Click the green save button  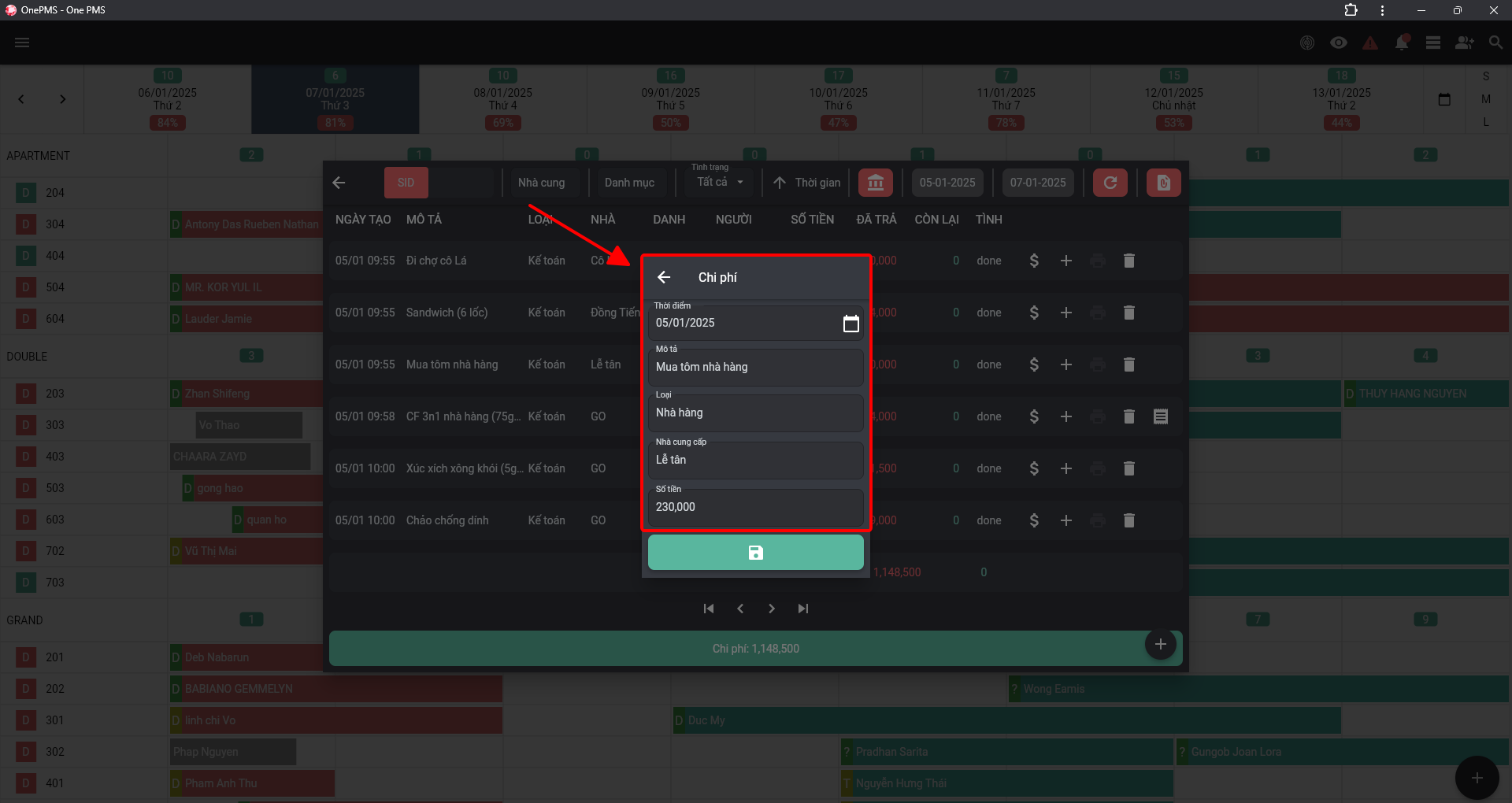[x=756, y=553]
